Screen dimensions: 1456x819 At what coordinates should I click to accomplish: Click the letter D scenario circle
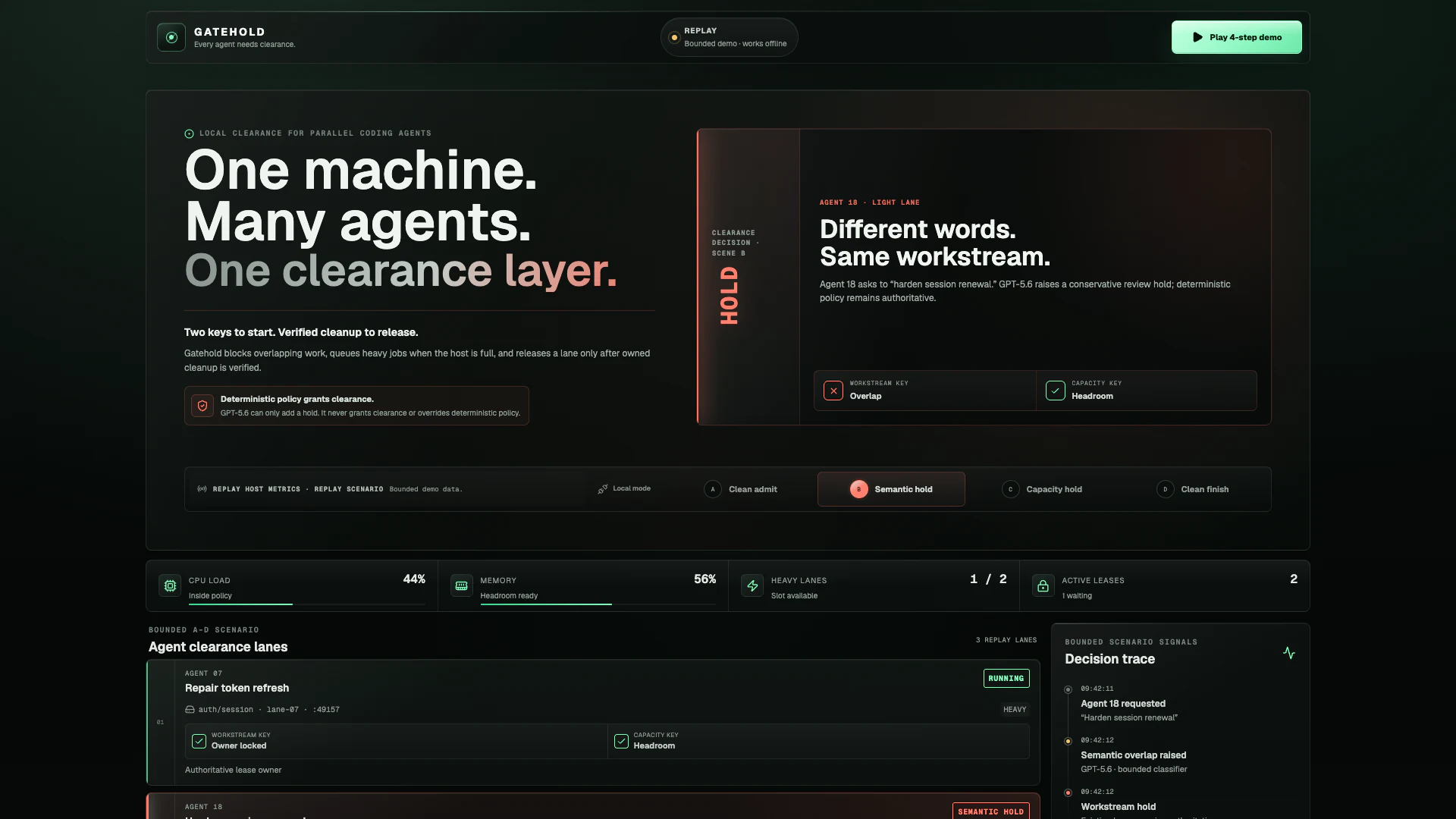[1166, 489]
